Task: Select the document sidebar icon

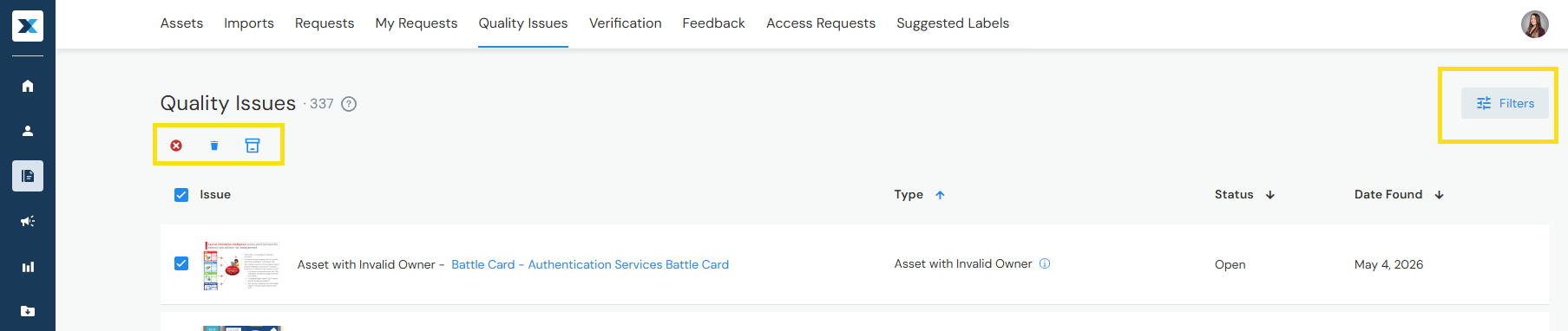Action: click(28, 176)
